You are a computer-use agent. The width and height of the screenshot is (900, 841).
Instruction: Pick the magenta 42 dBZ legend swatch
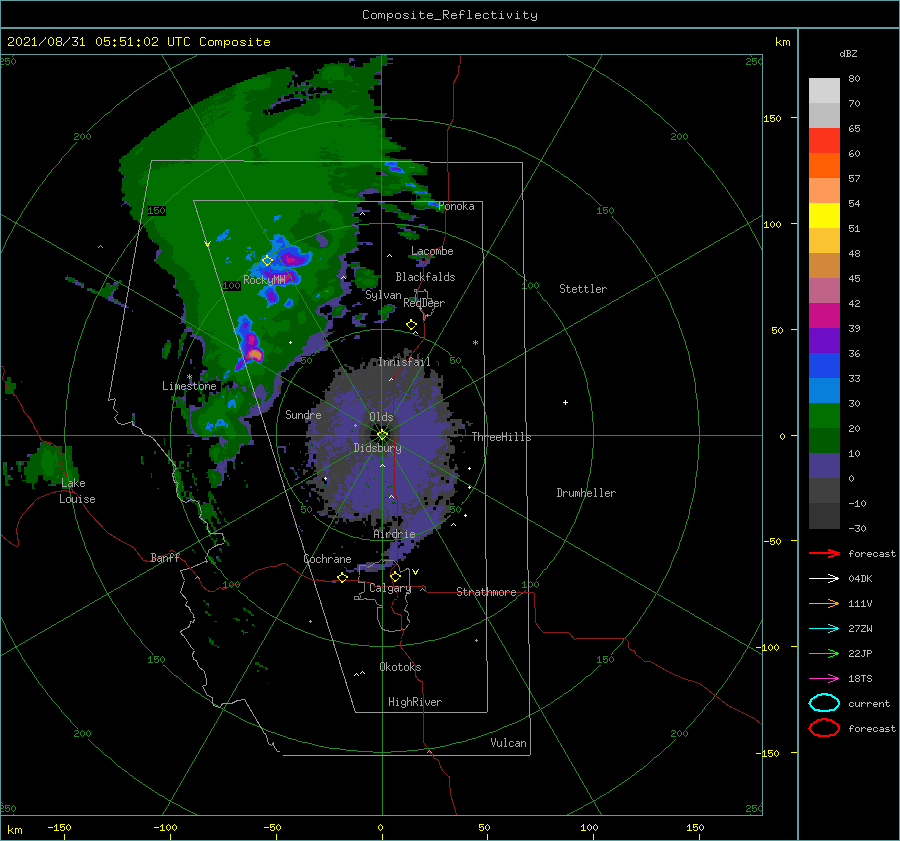(824, 315)
